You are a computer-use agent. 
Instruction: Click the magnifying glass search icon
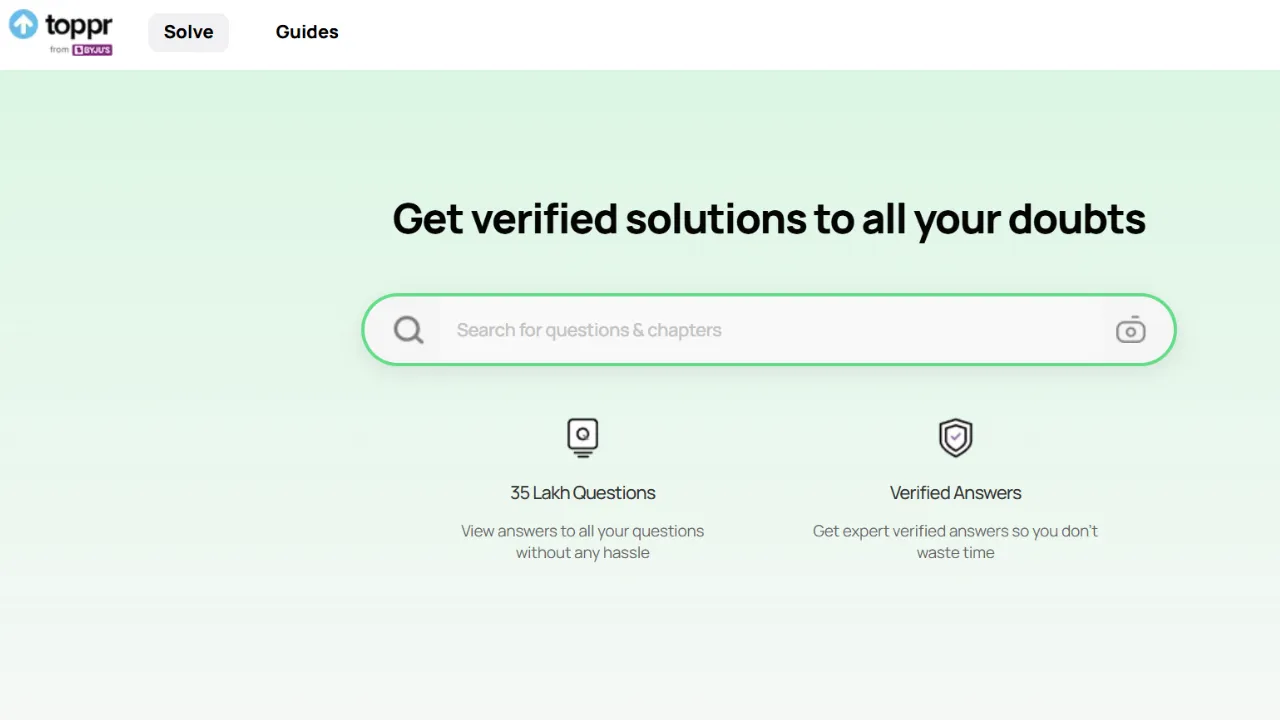(x=408, y=330)
